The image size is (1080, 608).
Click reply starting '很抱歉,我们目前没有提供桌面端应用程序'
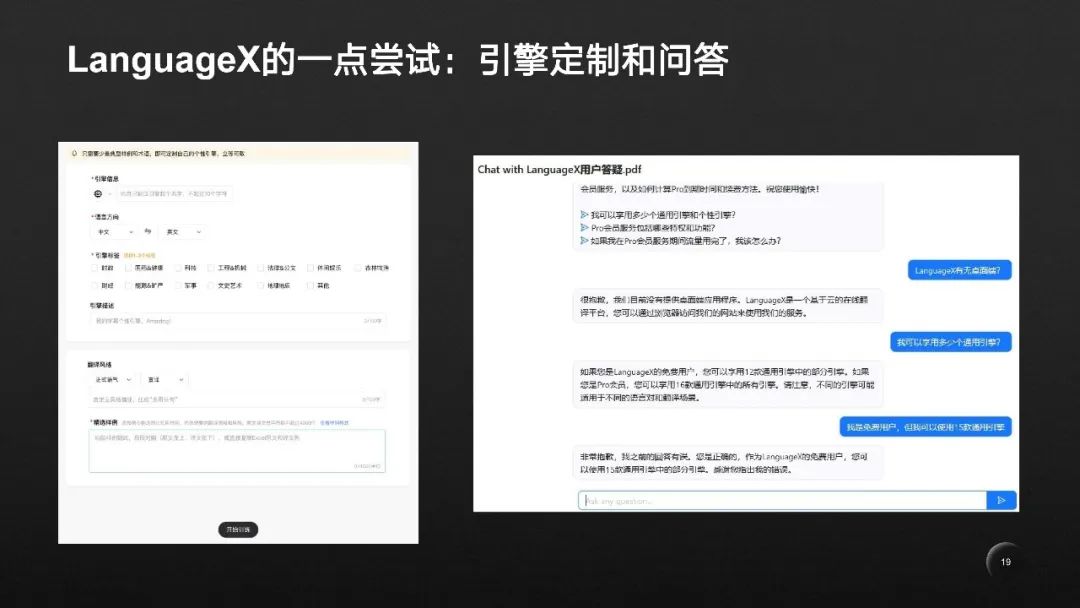click(x=727, y=306)
